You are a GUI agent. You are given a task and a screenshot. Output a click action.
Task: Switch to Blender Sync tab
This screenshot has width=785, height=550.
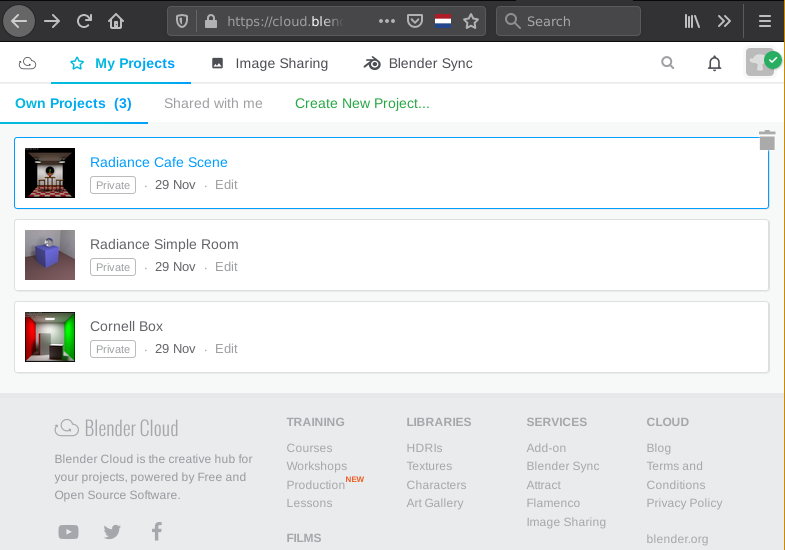[418, 63]
